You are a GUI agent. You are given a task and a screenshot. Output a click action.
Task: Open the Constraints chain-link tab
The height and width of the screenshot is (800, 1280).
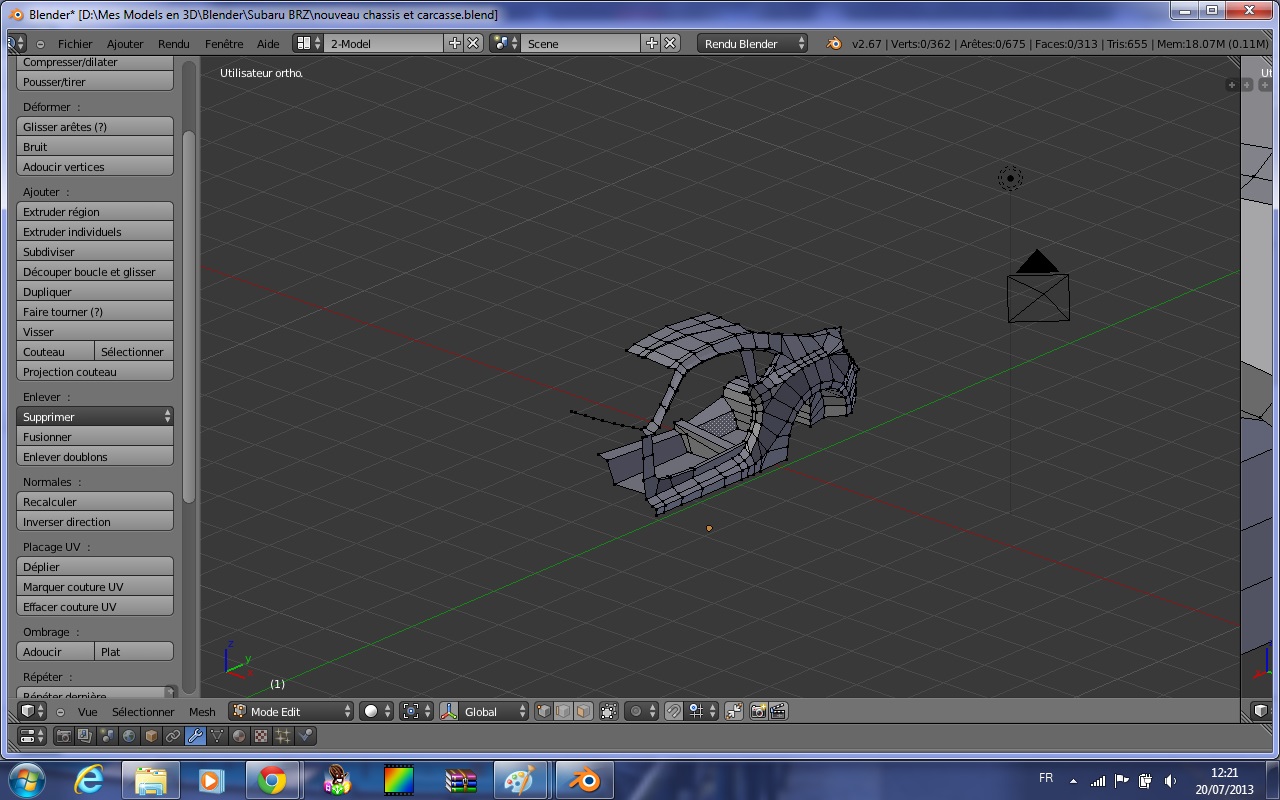click(x=173, y=736)
